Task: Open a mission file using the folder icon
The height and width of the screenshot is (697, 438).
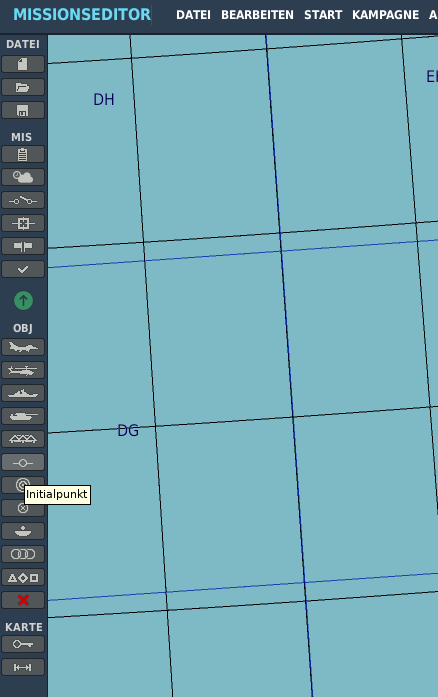Action: 23,88
